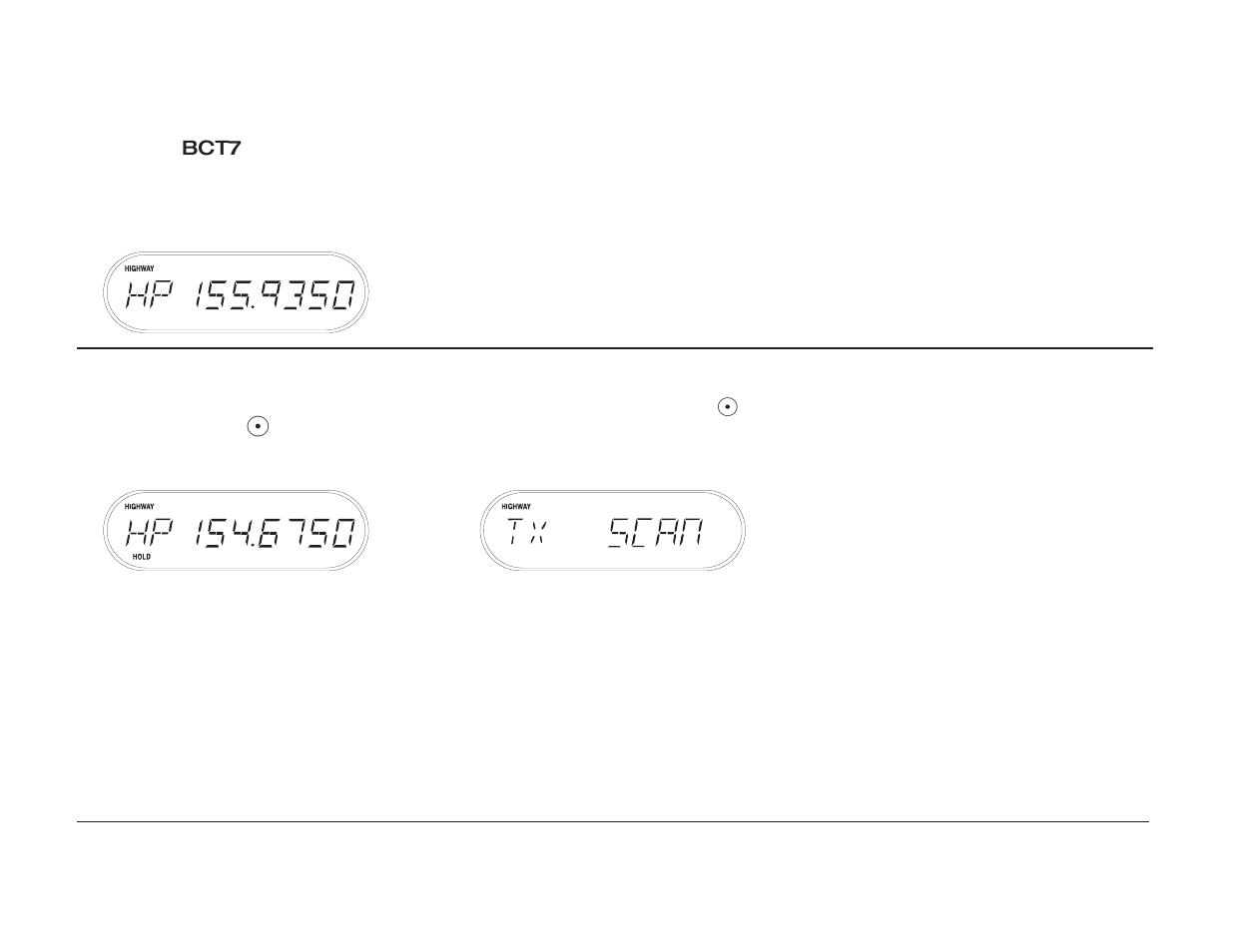Click the final 0 digit of 154.6750
The height and width of the screenshot is (952, 1233).
click(343, 532)
